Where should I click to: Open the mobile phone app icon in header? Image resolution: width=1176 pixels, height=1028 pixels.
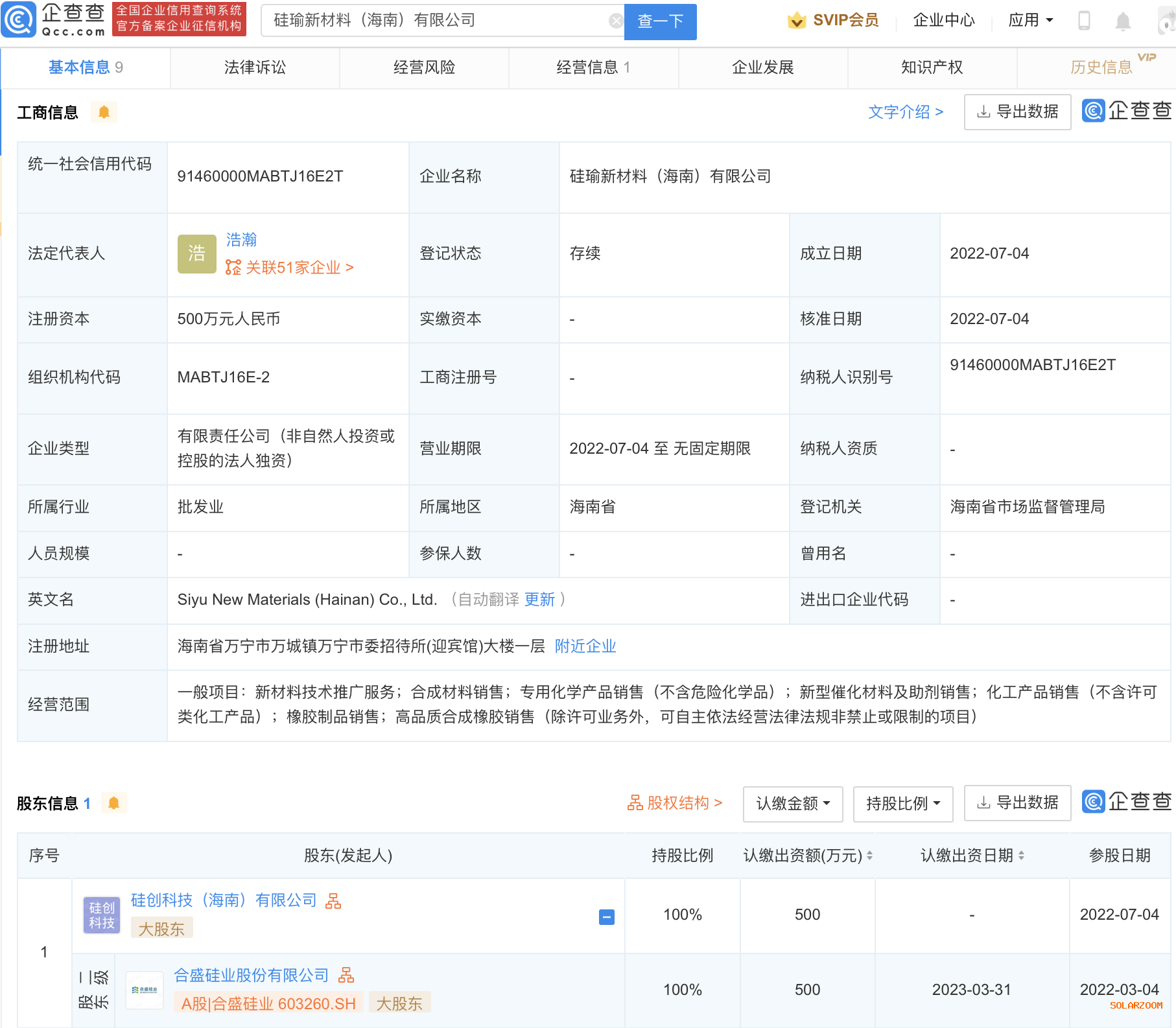[x=1083, y=21]
